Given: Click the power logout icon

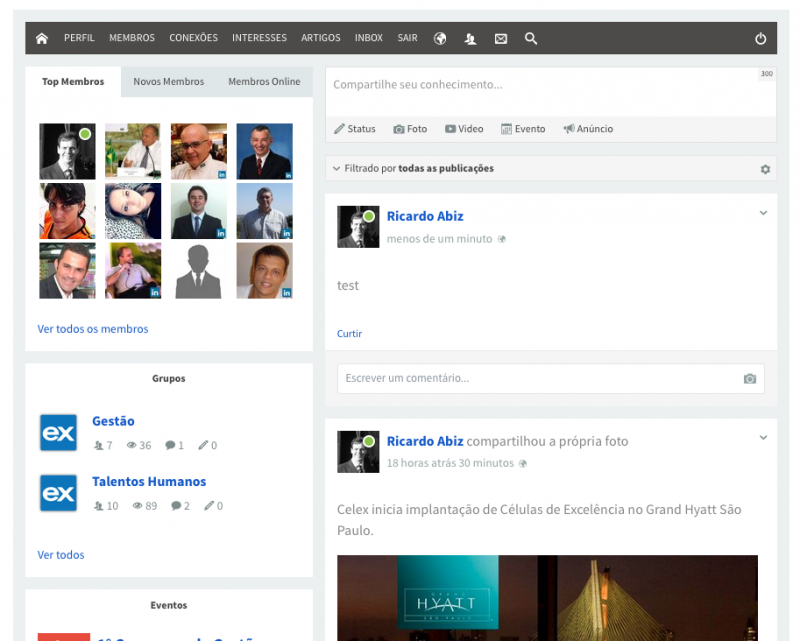Looking at the screenshot, I should 761,38.
